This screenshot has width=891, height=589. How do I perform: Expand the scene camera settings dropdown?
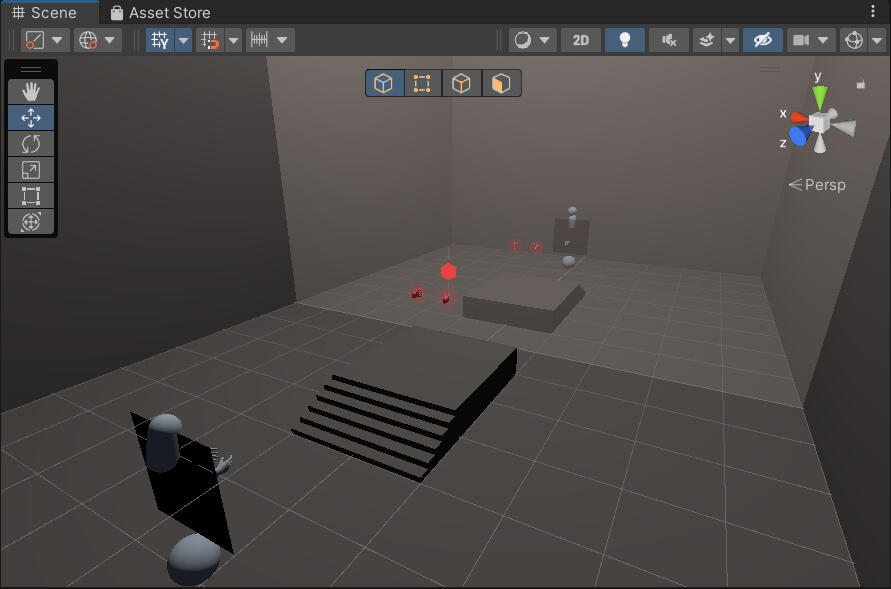(824, 40)
